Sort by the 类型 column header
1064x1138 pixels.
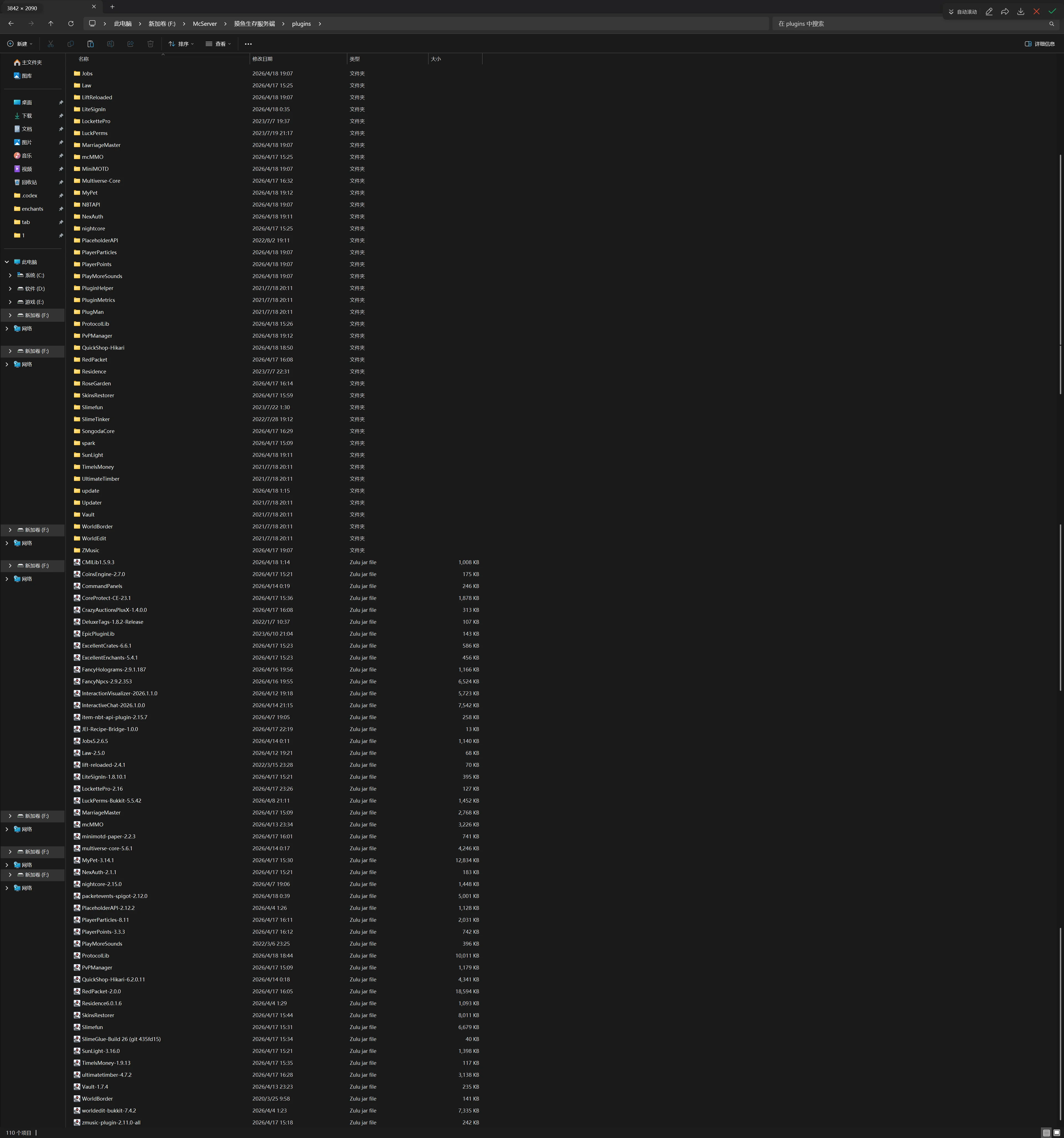click(x=387, y=59)
